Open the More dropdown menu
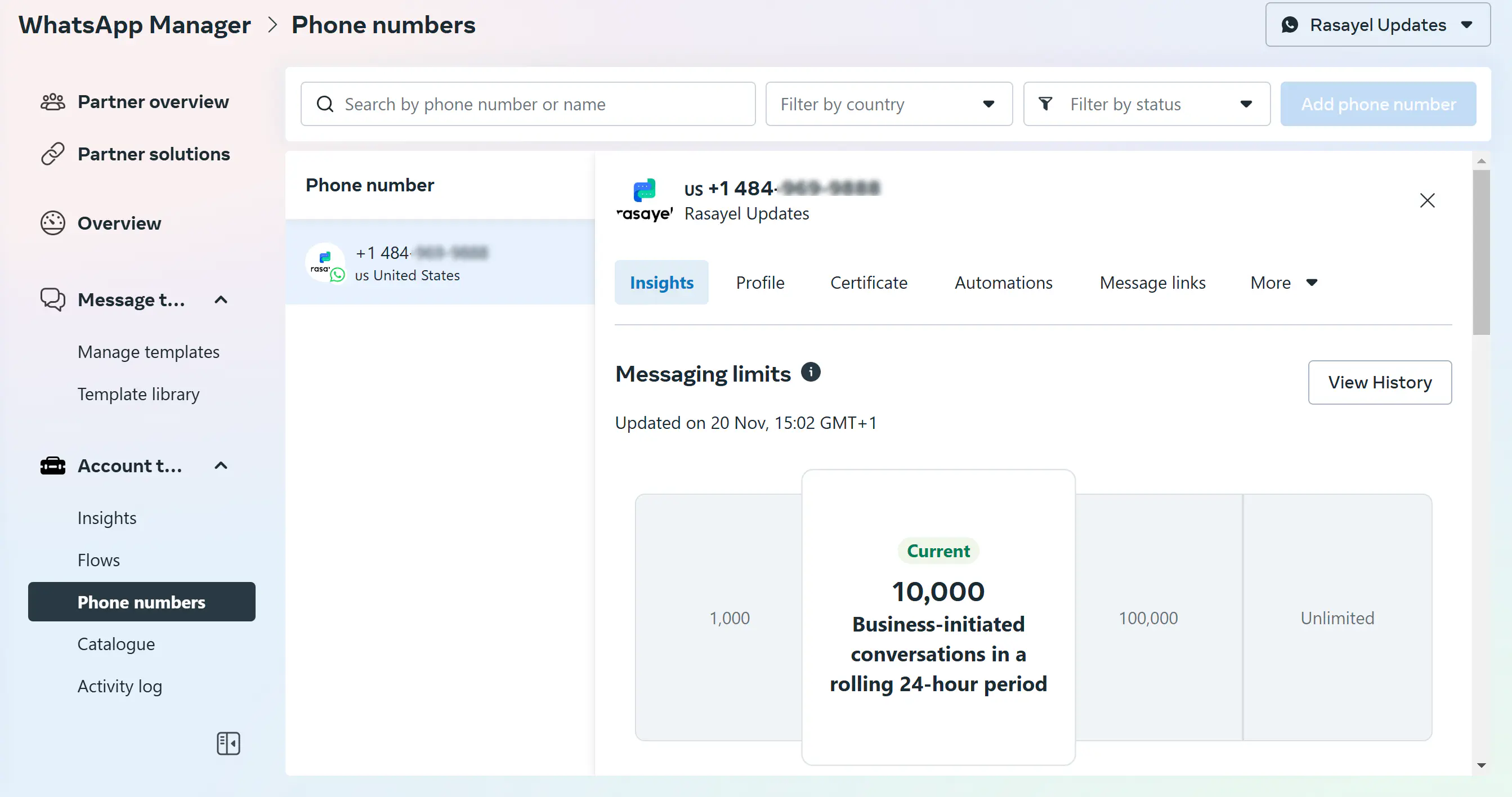Image resolution: width=1512 pixels, height=797 pixels. tap(1283, 282)
